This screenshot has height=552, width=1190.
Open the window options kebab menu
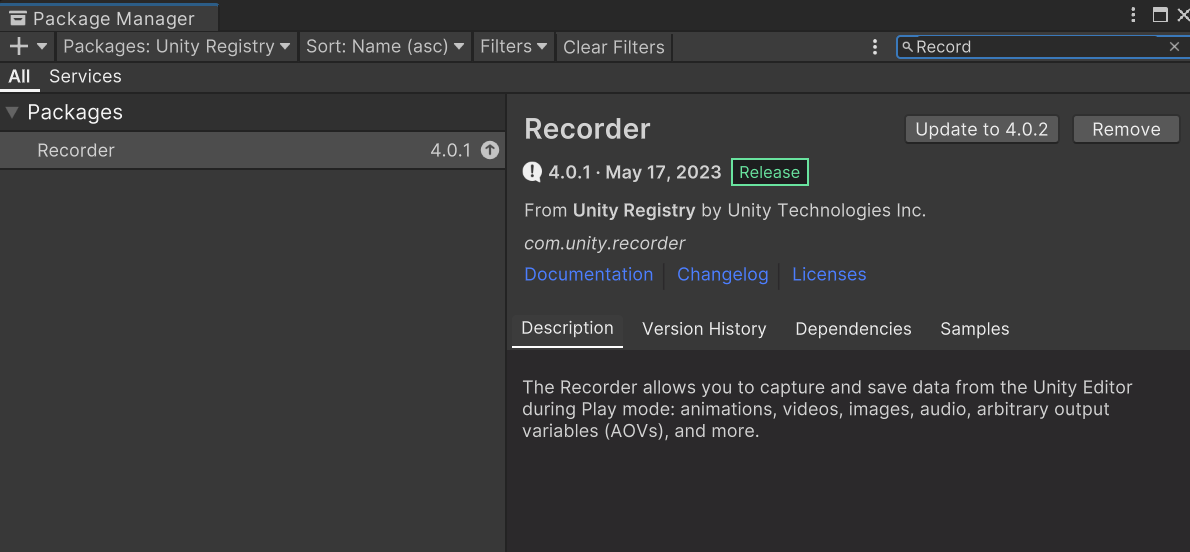click(1133, 14)
